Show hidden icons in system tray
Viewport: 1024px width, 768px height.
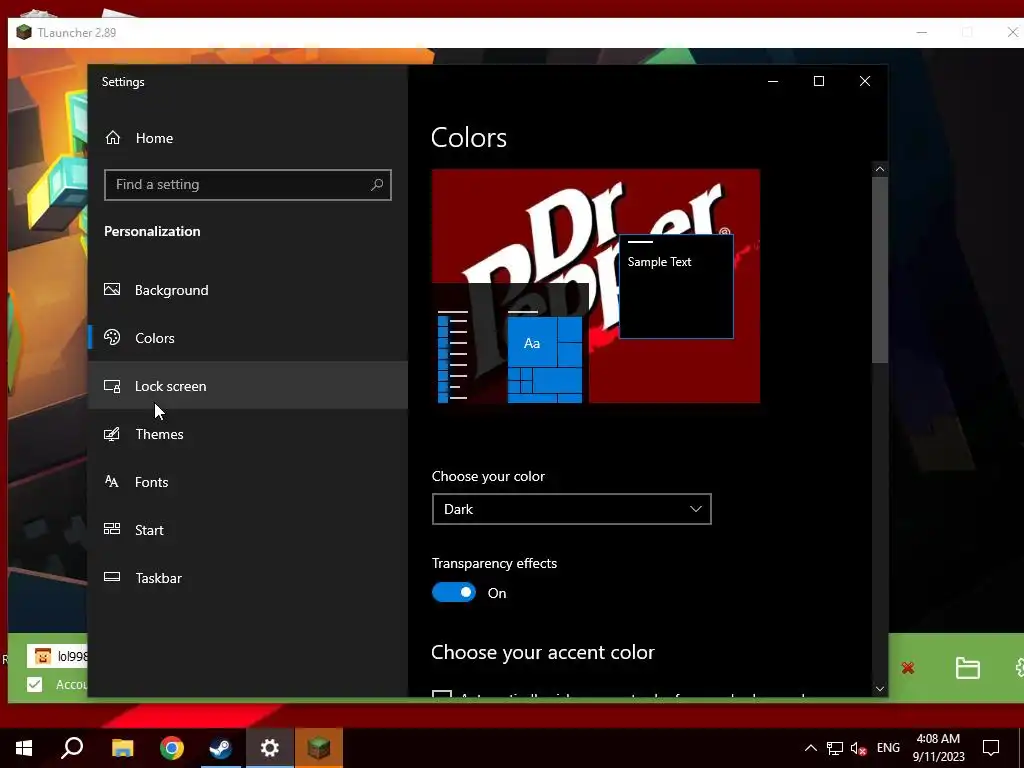click(810, 748)
